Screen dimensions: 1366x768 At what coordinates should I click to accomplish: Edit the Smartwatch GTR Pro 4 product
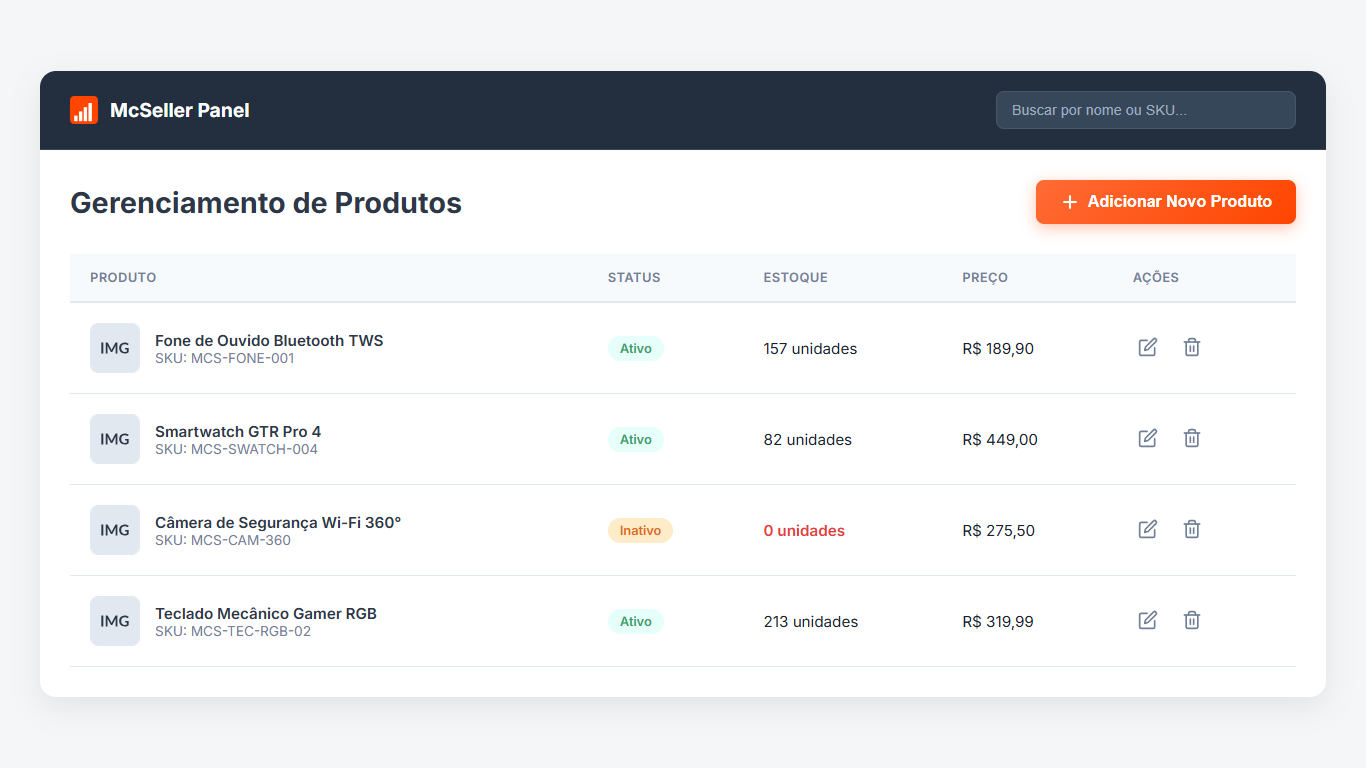(x=1148, y=438)
